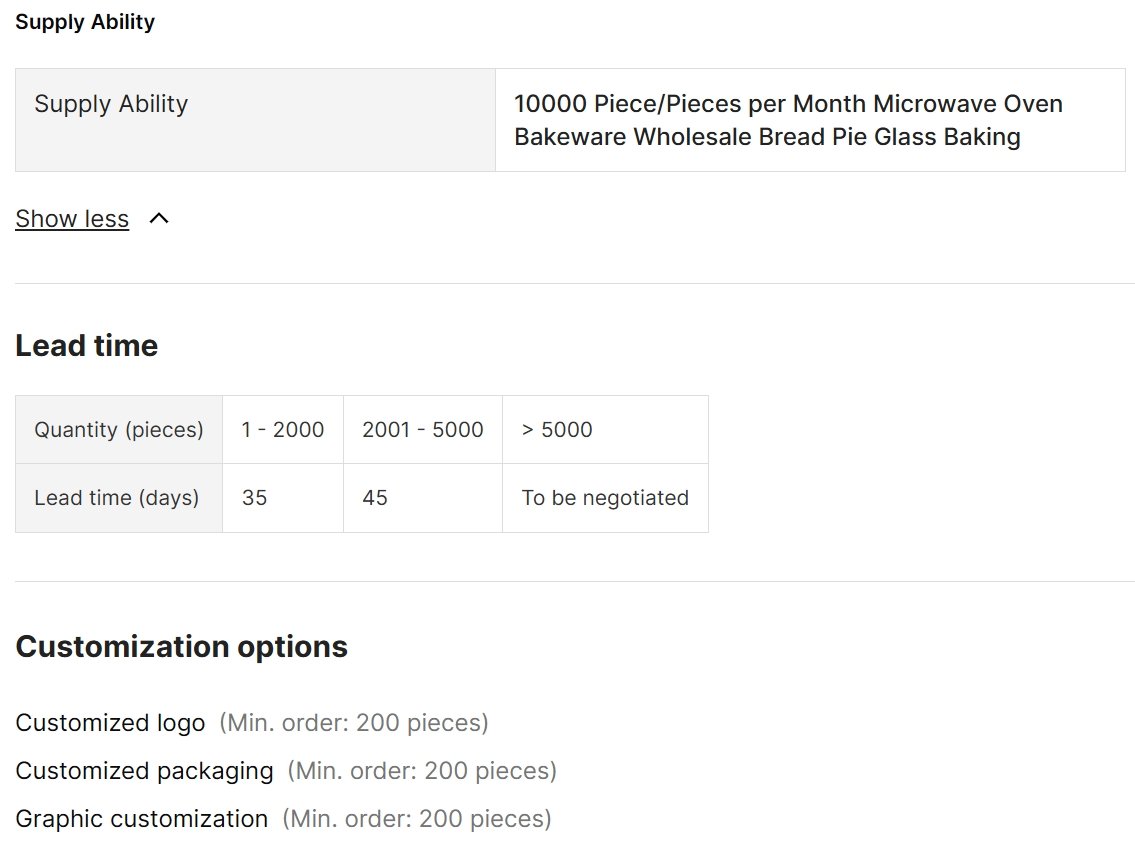Click the To be negotiated cell
The height and width of the screenshot is (856, 1135).
(x=606, y=498)
